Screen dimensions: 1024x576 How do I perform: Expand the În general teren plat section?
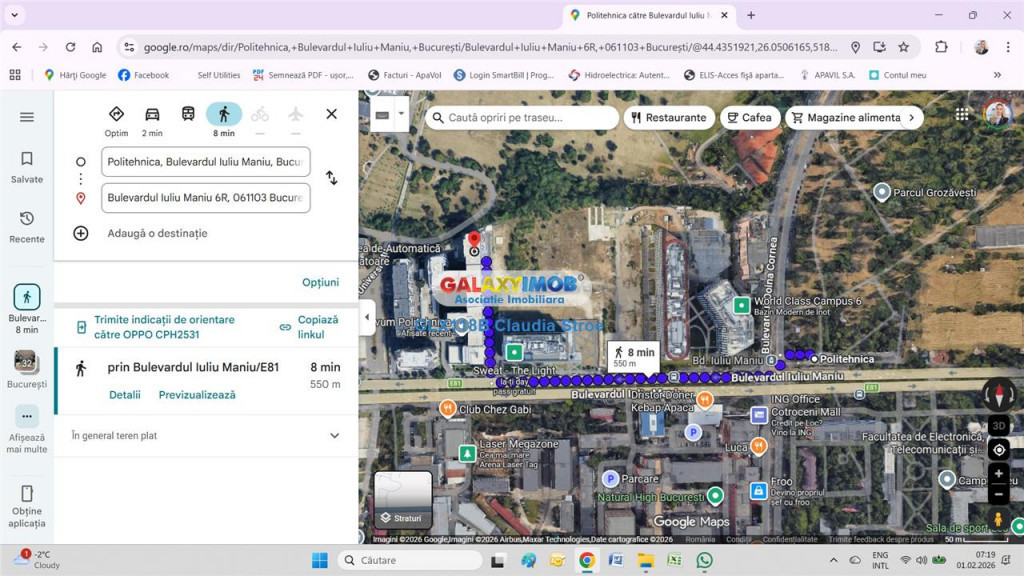[334, 436]
